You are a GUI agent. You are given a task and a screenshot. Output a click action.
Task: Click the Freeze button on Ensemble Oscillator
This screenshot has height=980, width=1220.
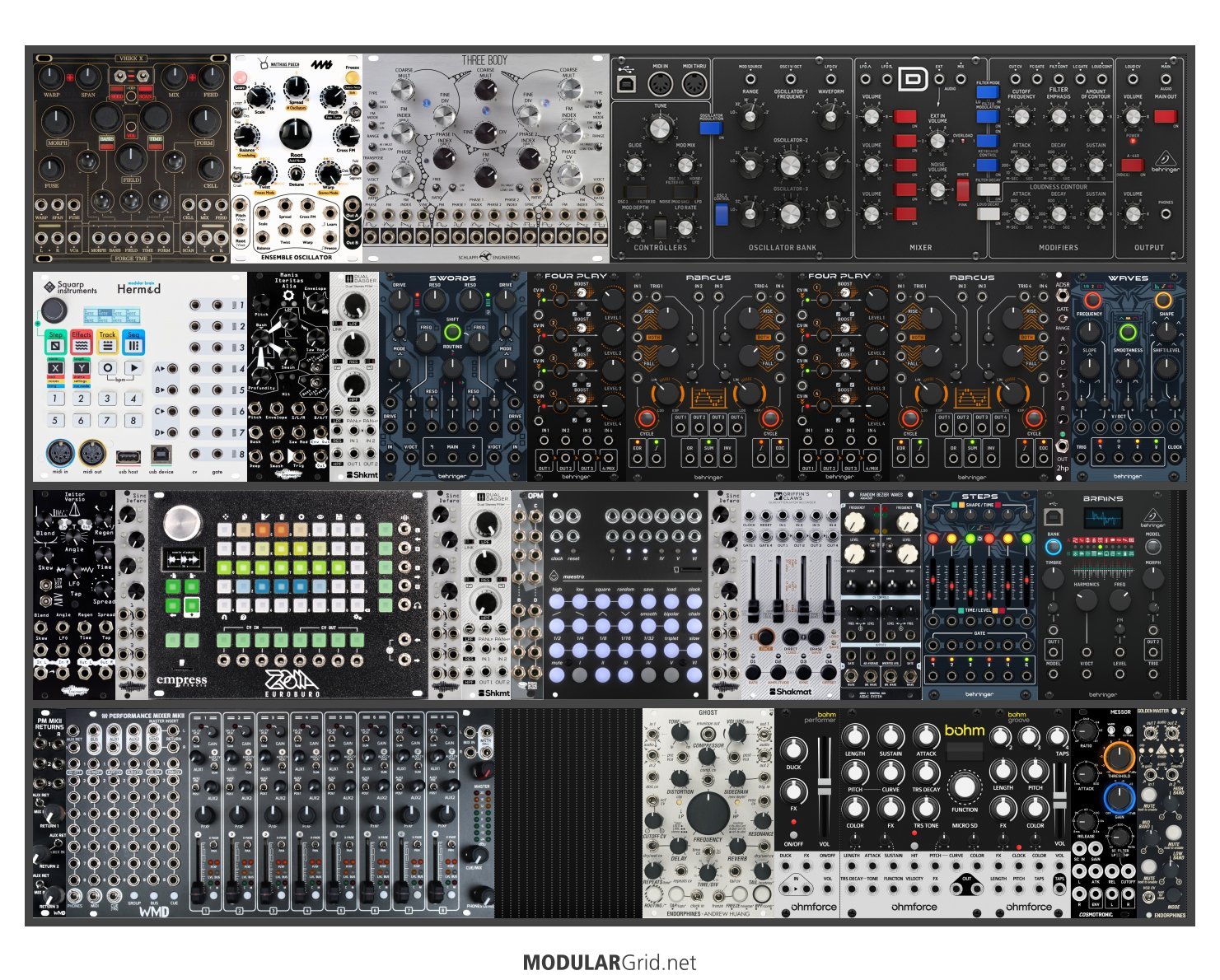pos(353,77)
